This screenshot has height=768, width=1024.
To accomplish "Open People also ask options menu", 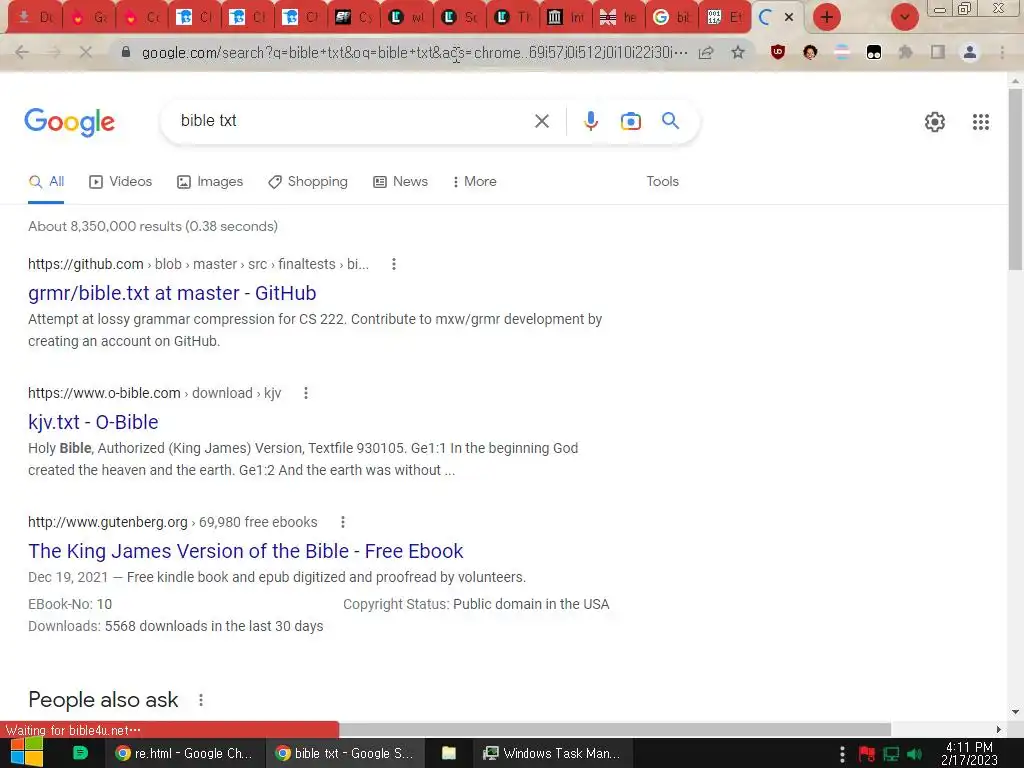I will 200,700.
